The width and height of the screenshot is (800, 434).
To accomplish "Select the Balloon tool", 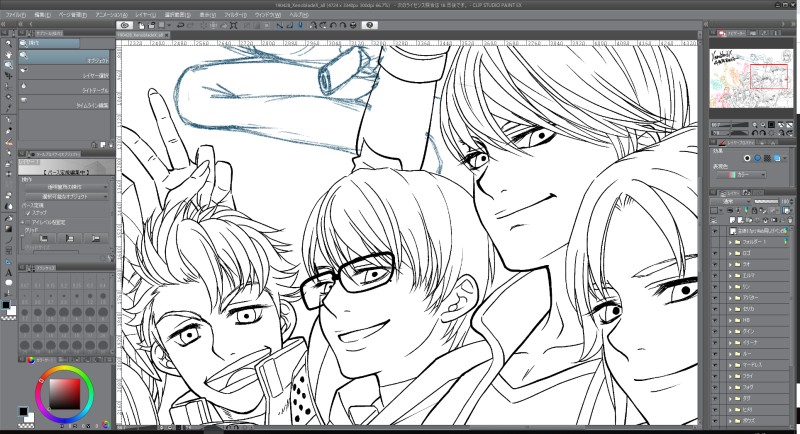I will [8, 283].
